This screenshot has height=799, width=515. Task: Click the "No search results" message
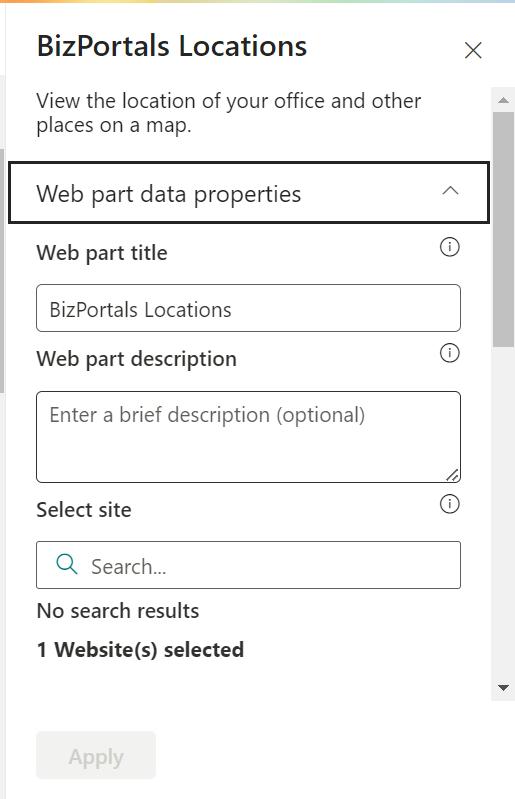tap(118, 610)
